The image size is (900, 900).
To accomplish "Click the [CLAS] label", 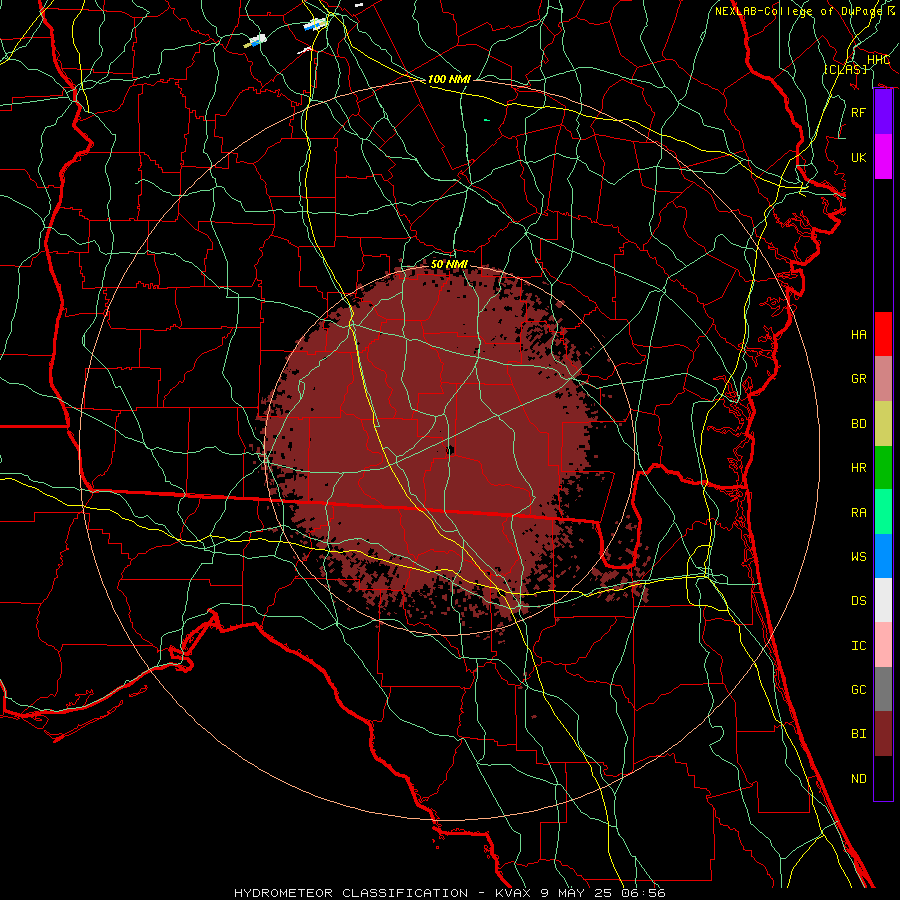I will click(x=845, y=69).
